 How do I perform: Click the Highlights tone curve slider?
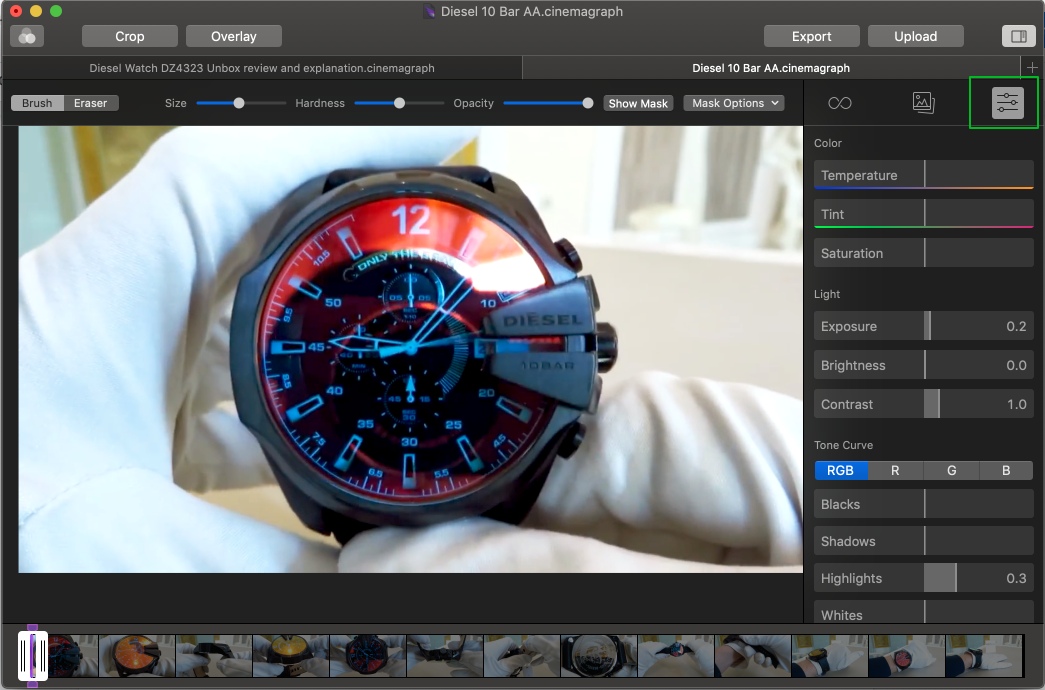tap(924, 578)
